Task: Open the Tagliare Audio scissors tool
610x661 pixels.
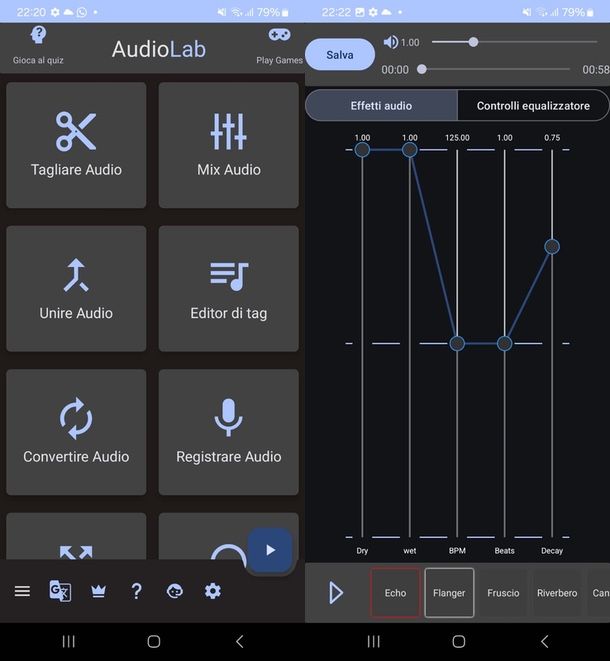Action: coord(76,145)
